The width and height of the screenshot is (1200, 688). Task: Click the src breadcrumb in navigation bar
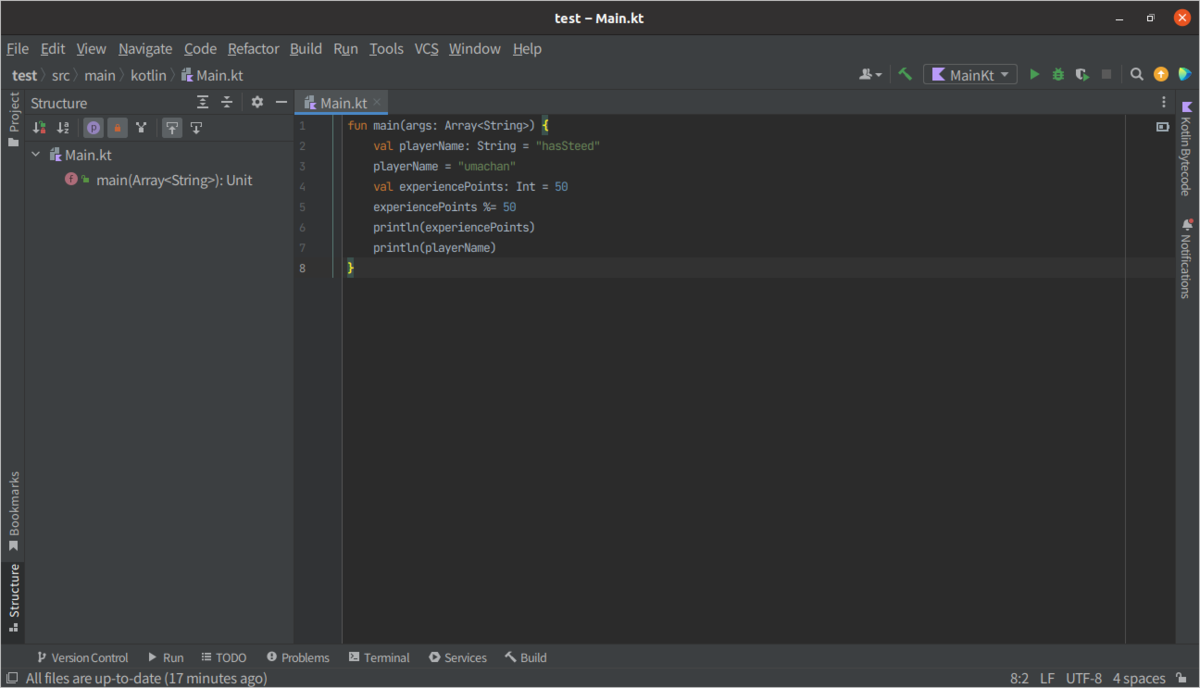[61, 75]
